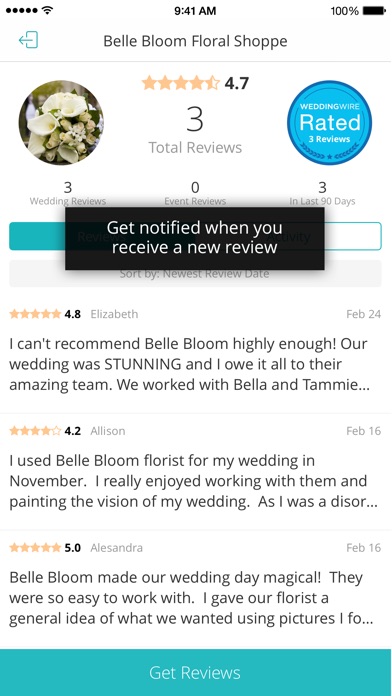Screen dimensions: 392x696
Task: Open Sort by Newest Review Date dropdown
Action: [x=195, y=273]
